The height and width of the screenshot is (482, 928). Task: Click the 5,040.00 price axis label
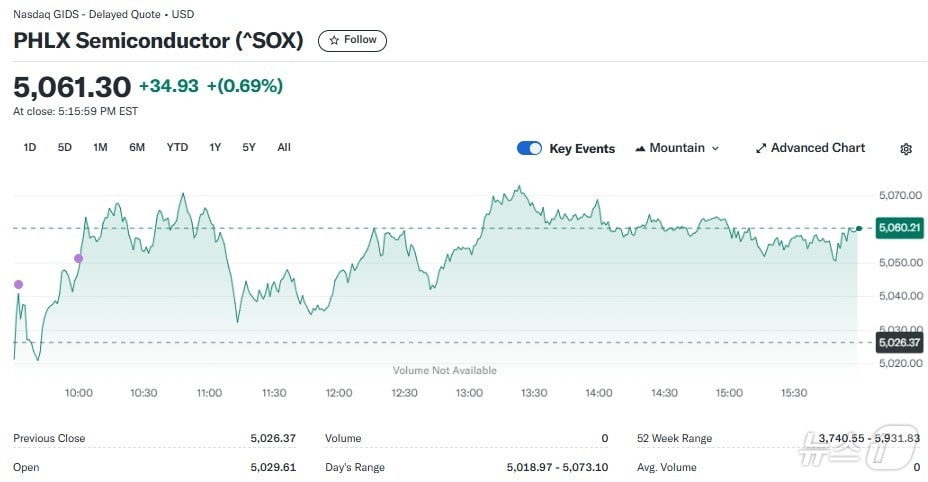pyautogui.click(x=900, y=296)
